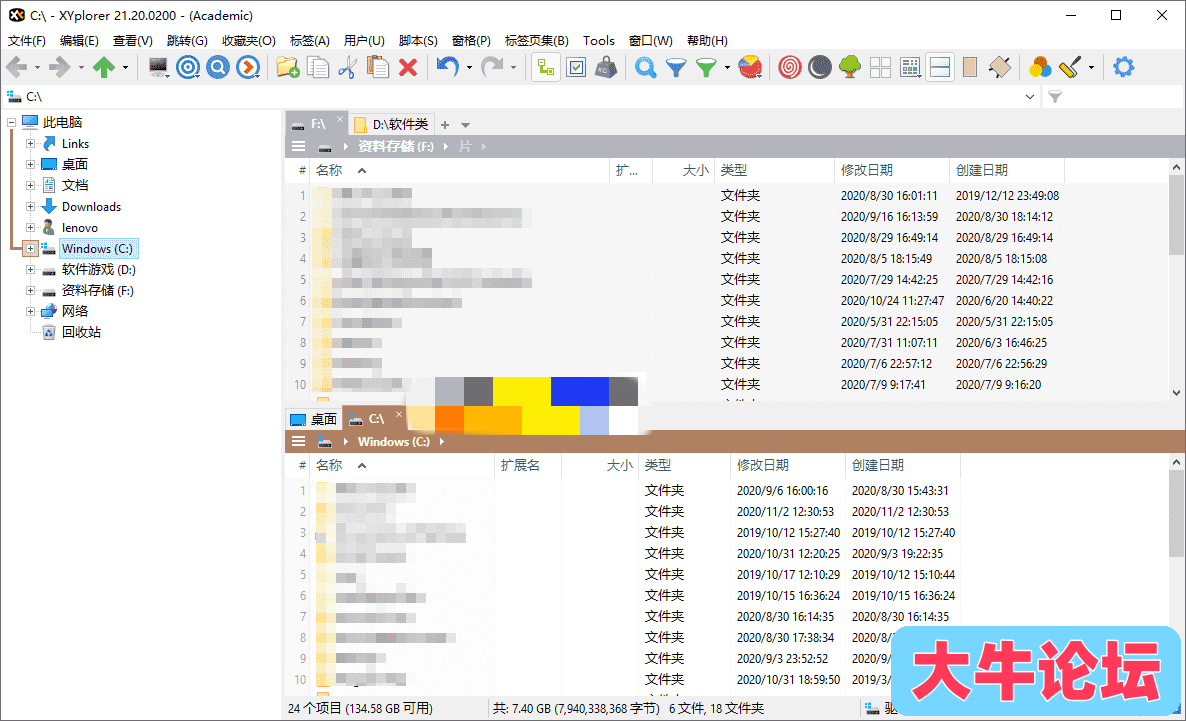Screen dimensions: 1186x721
Task: Open the 脚本(S) menu
Action: point(418,41)
